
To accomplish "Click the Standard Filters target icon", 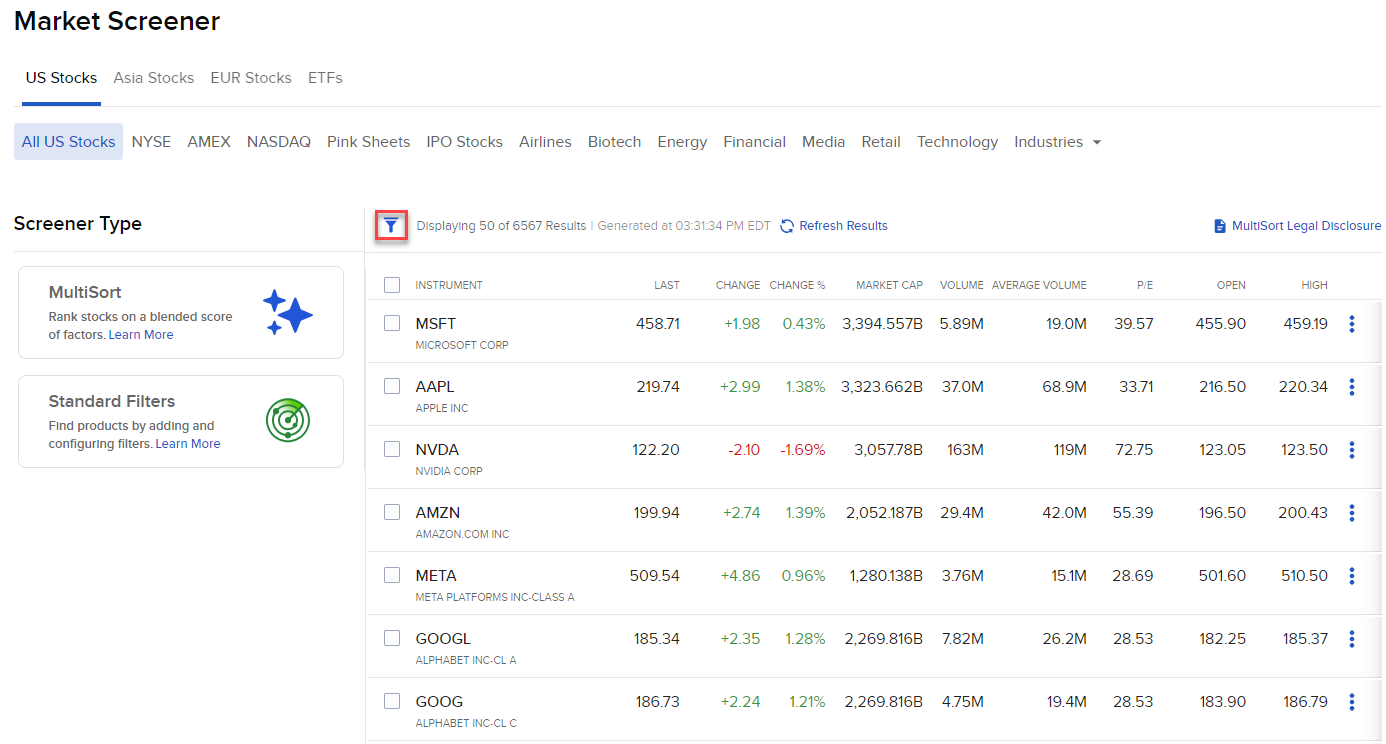I will [288, 420].
